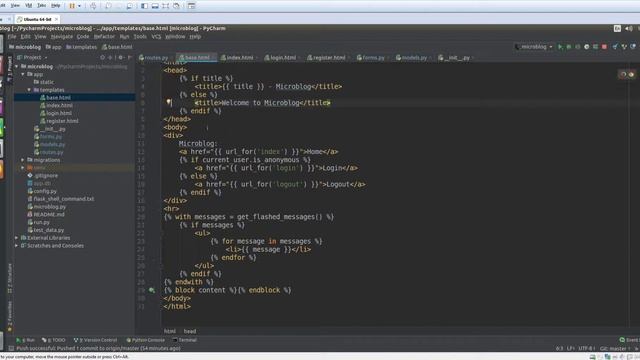Open the Version Control tool window
The image size is (640, 360).
pos(95,340)
